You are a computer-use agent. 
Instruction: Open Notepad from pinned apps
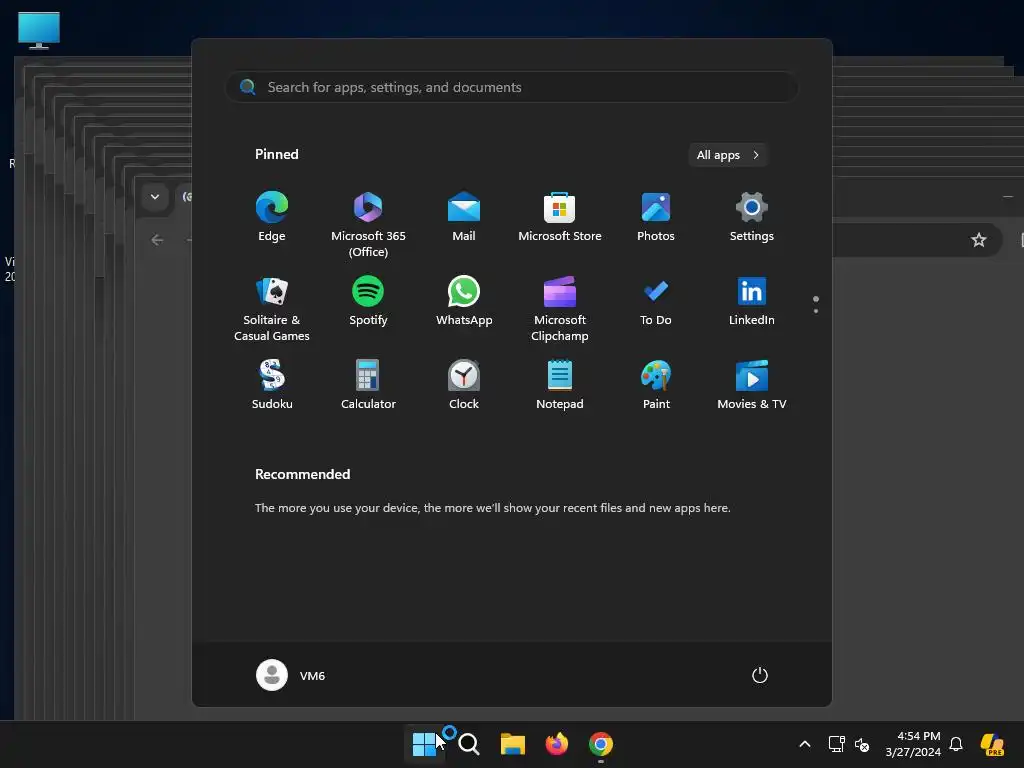coord(560,385)
